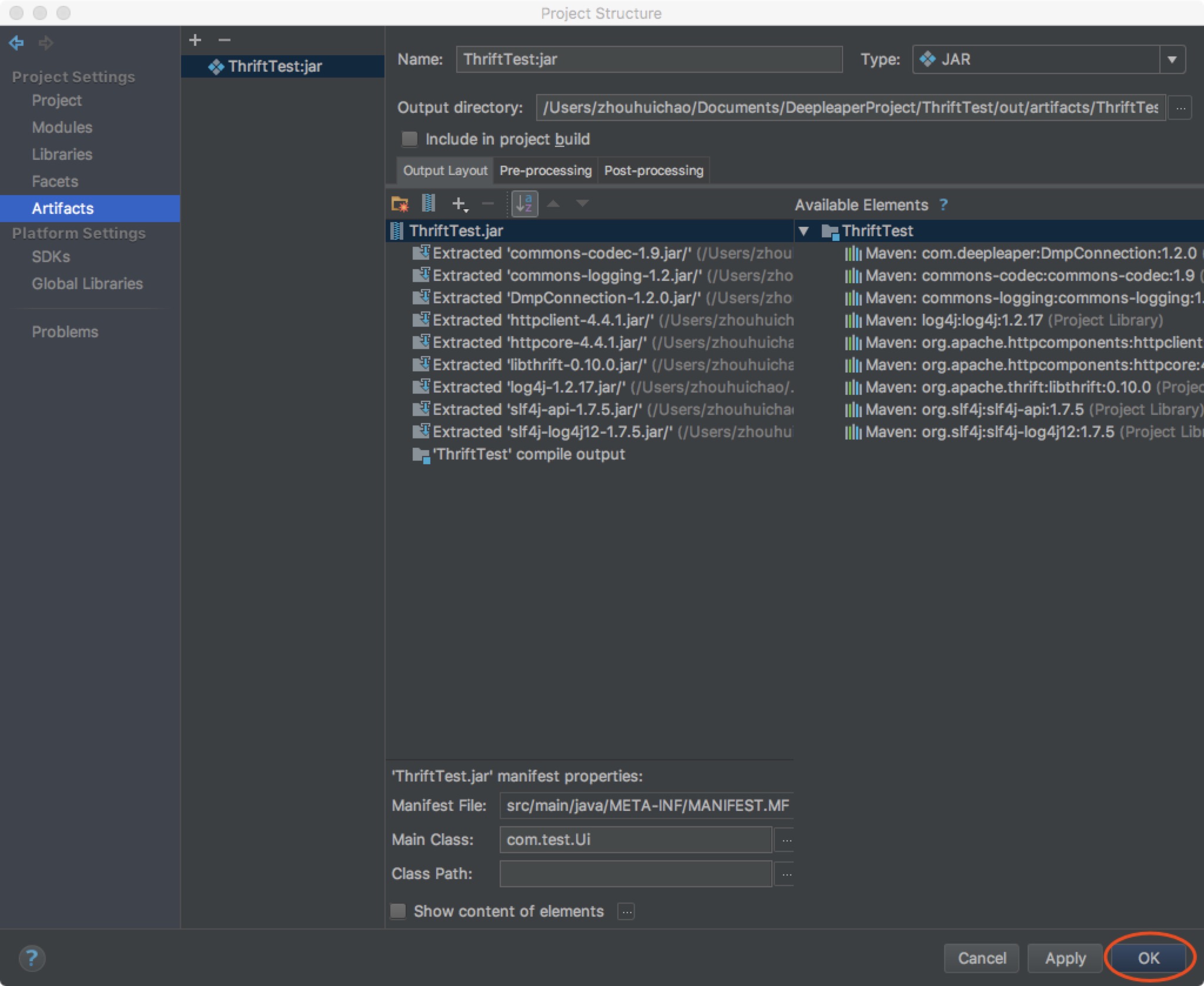Remove selected artifact with minus icon
Image resolution: width=1204 pixels, height=986 pixels.
click(224, 40)
